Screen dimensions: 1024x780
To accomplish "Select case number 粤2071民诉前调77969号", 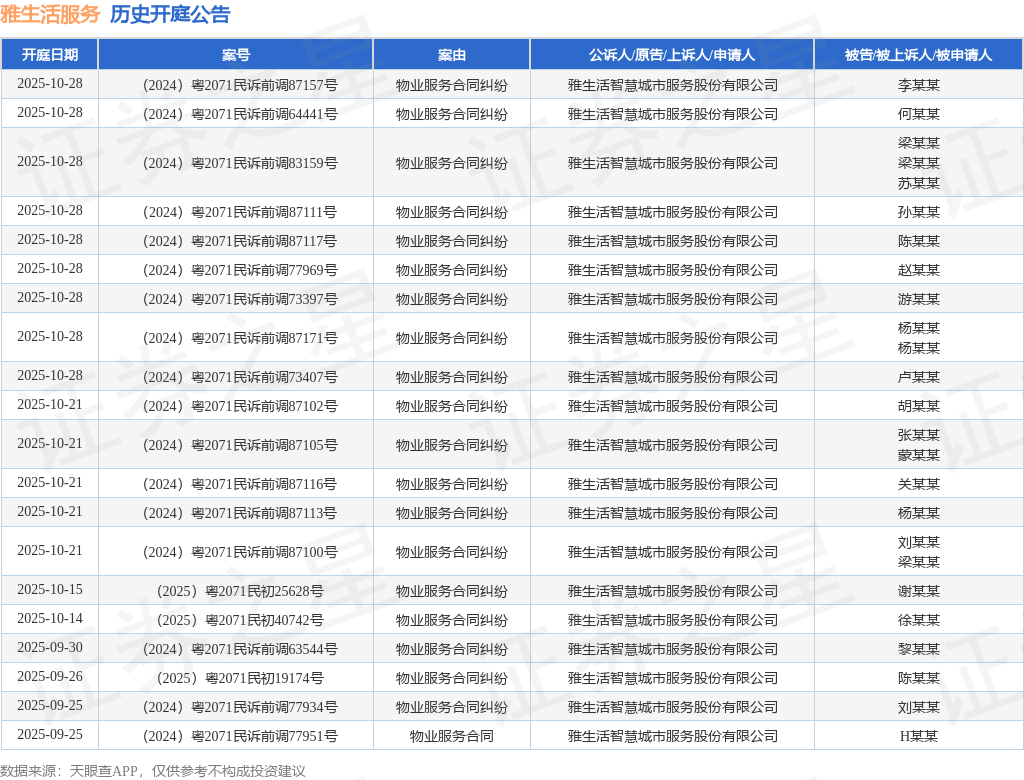I will (240, 270).
